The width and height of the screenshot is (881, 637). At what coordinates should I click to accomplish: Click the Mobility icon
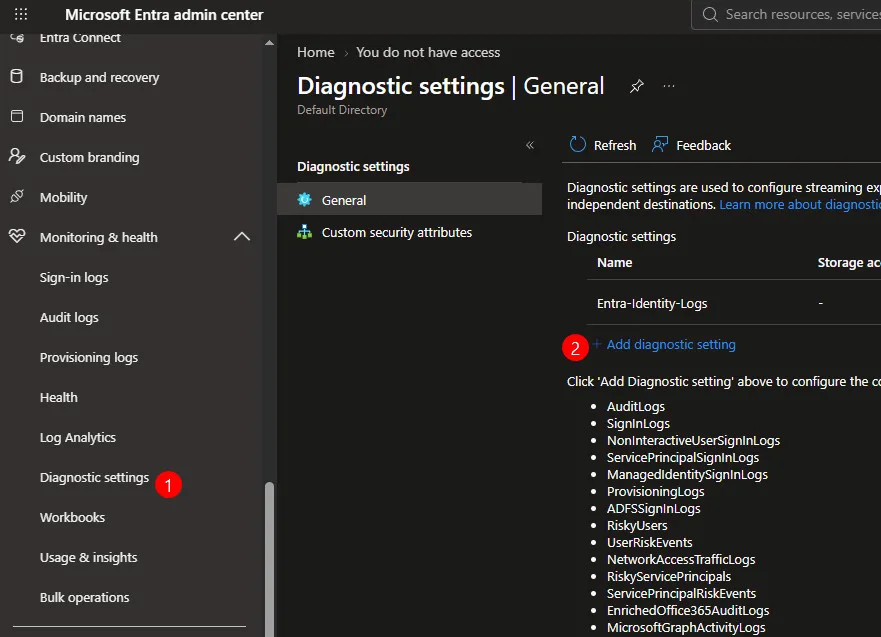(x=17, y=196)
